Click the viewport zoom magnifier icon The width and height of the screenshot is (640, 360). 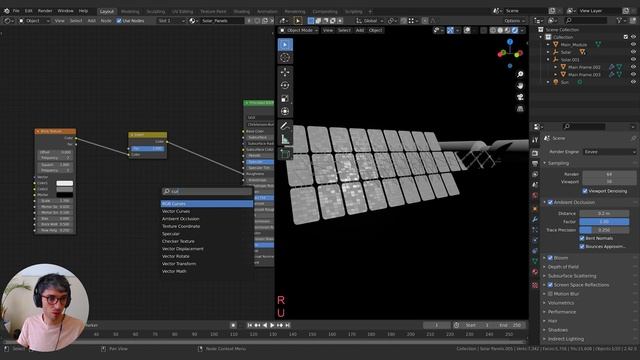click(x=520, y=74)
